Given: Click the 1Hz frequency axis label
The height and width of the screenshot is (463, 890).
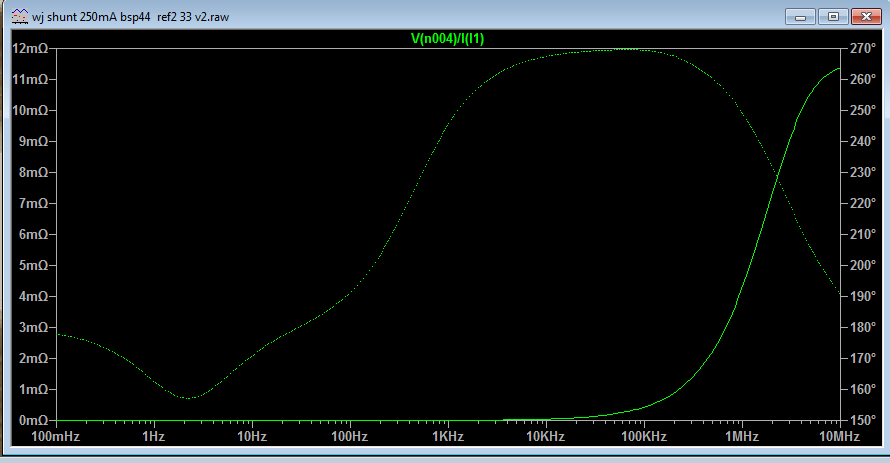Looking at the screenshot, I should click(x=154, y=436).
